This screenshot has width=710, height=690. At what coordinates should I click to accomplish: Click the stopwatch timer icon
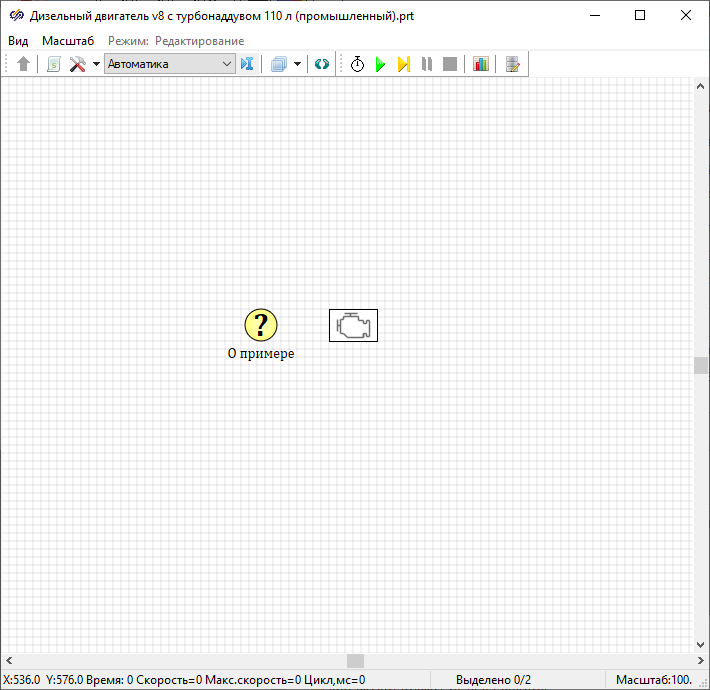[x=357, y=64]
